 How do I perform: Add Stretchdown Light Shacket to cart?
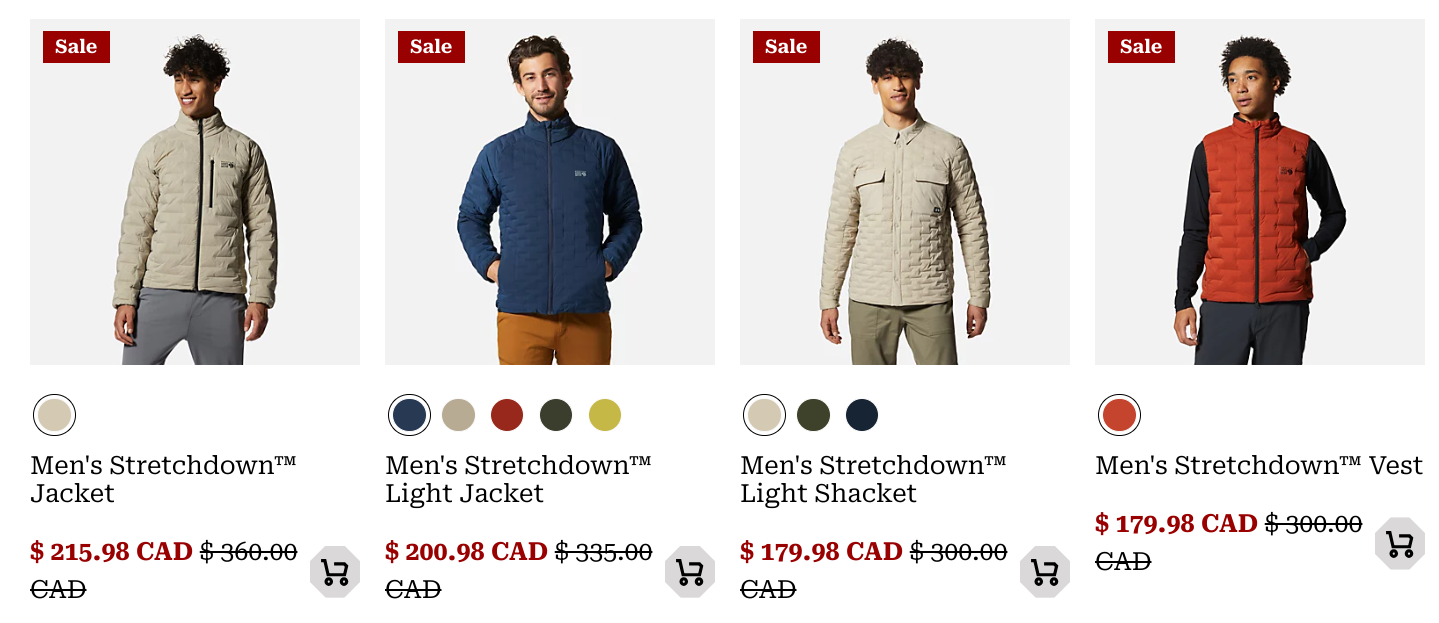point(1045,572)
